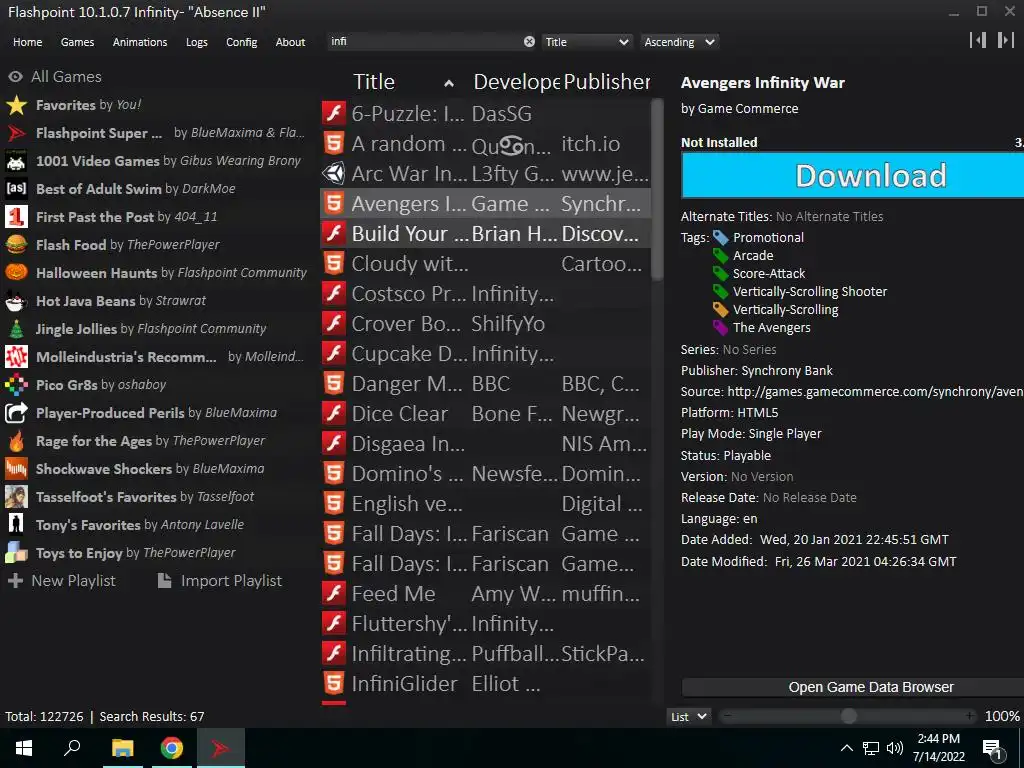Open the Games menu
This screenshot has width=1024, height=768.
point(77,42)
